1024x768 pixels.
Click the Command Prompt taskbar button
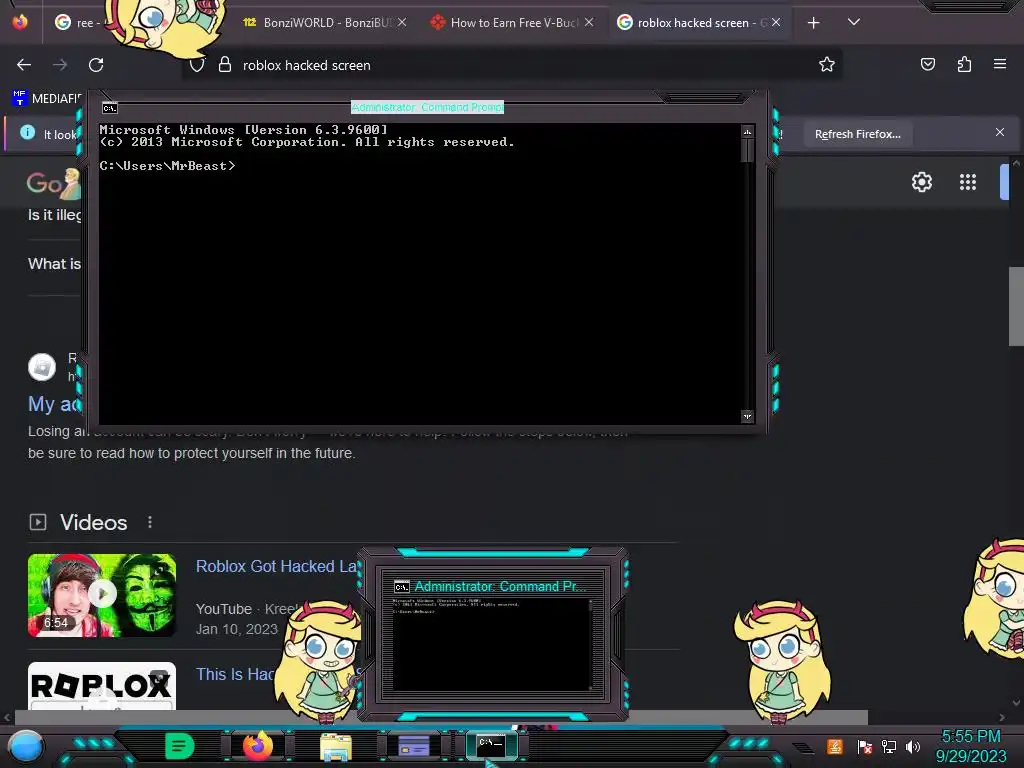coord(492,745)
